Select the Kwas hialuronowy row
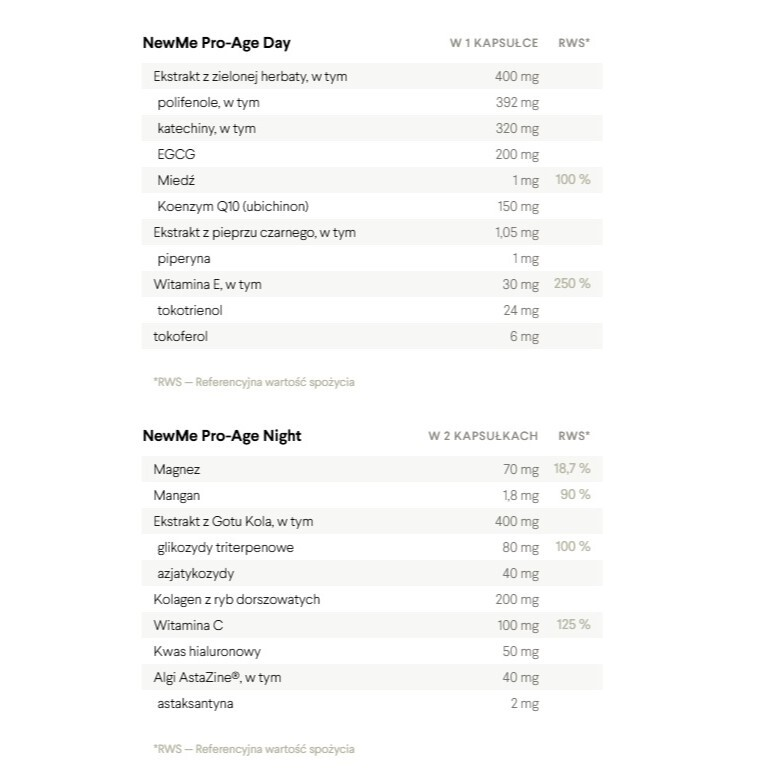Image resolution: width=777 pixels, height=777 pixels. (x=207, y=651)
